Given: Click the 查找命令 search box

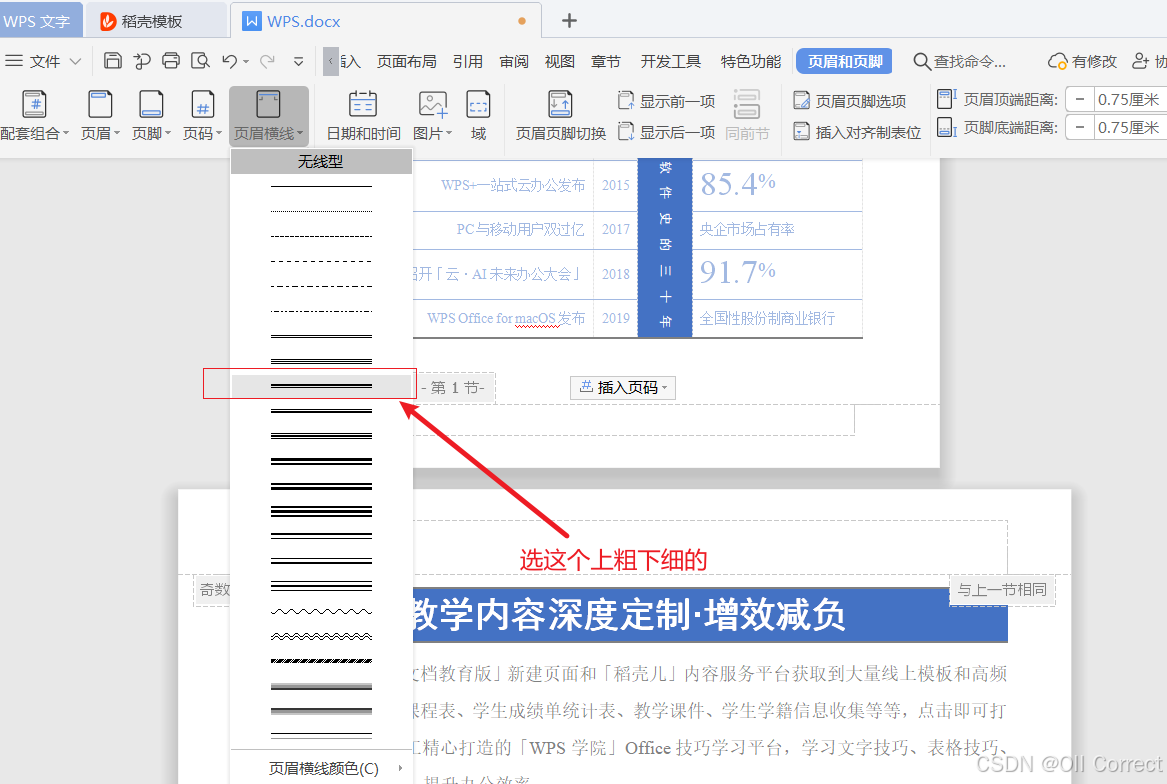Looking at the screenshot, I should pos(960,61).
